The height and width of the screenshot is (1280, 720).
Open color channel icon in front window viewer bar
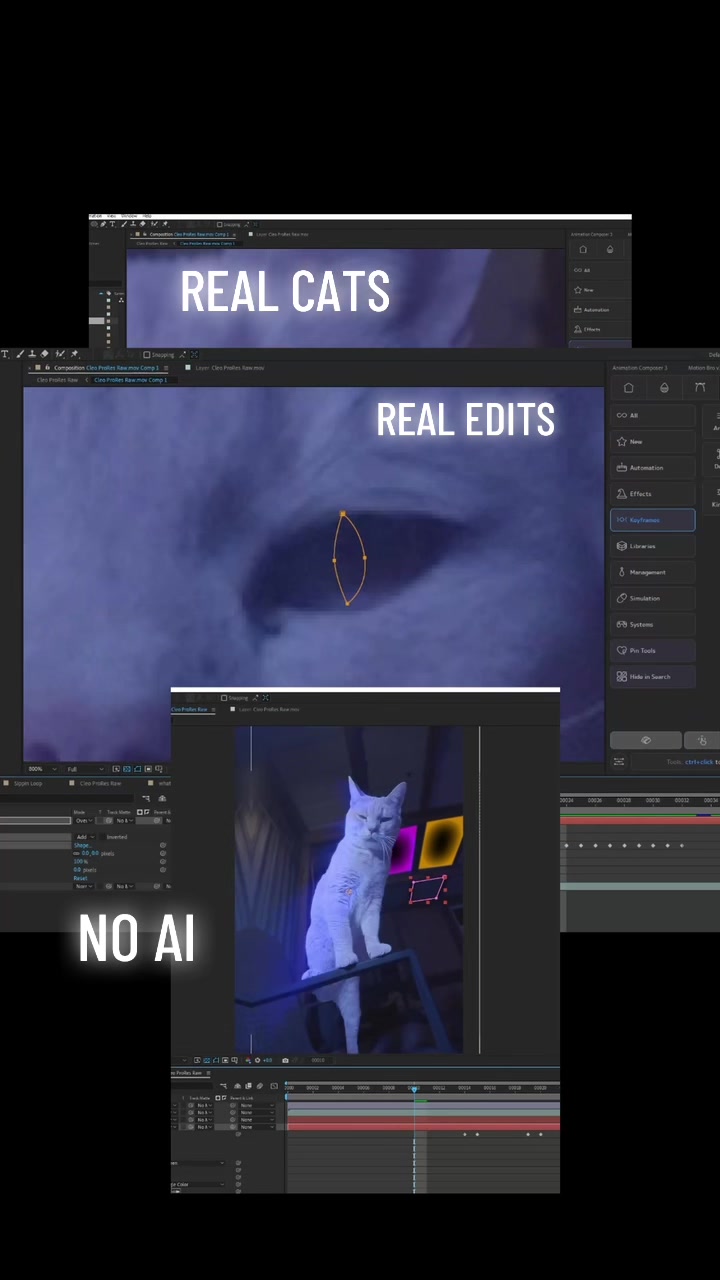coord(248,1060)
